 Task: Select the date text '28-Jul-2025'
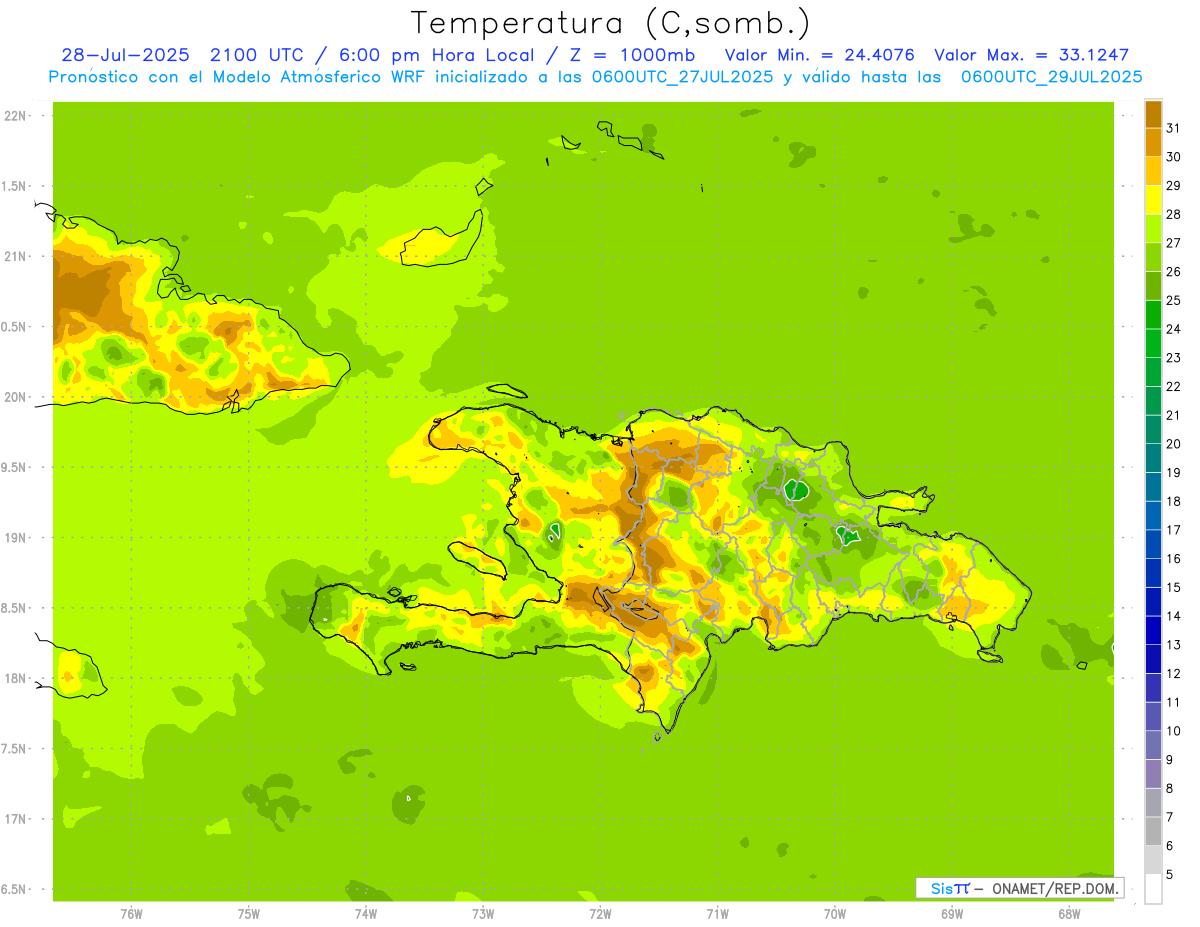[125, 55]
